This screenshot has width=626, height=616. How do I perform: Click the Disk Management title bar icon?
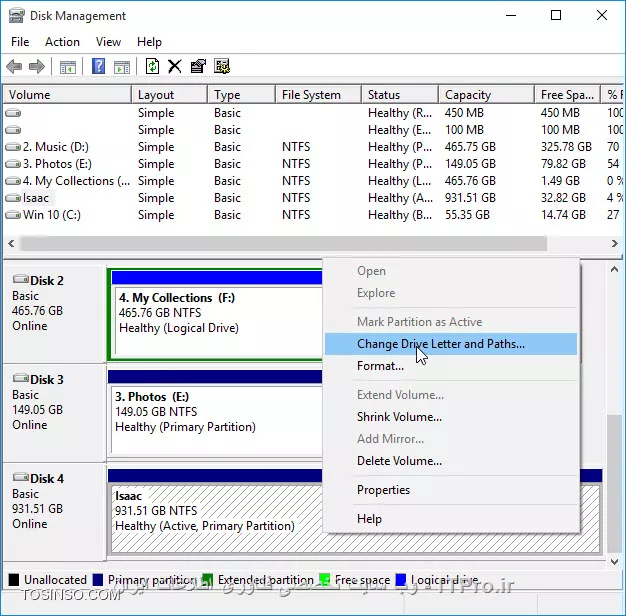pyautogui.click(x=16, y=16)
